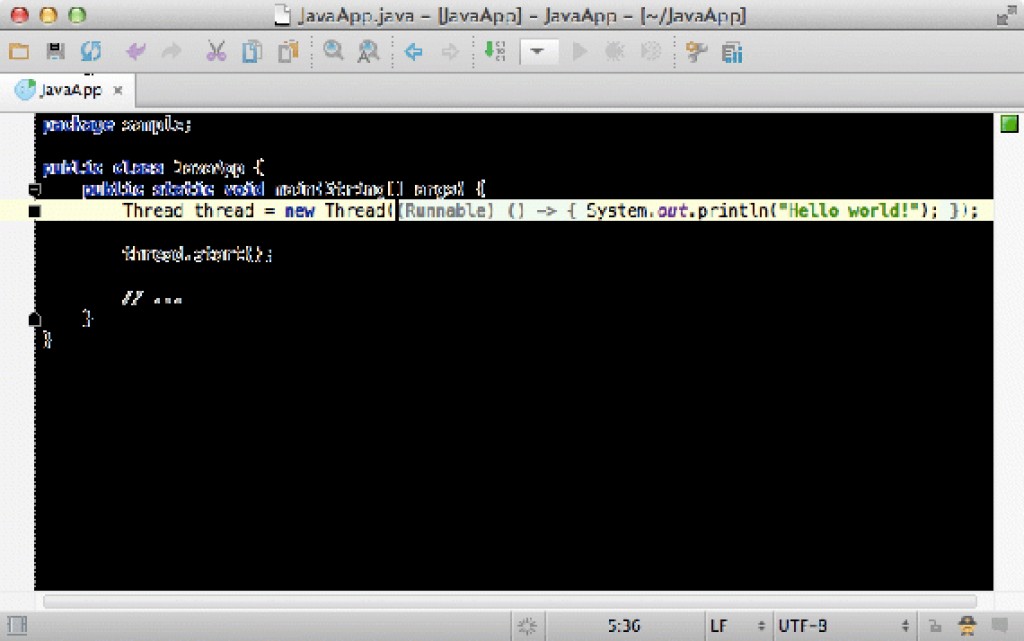
Task: Open the run configuration dropdown
Action: 538,52
